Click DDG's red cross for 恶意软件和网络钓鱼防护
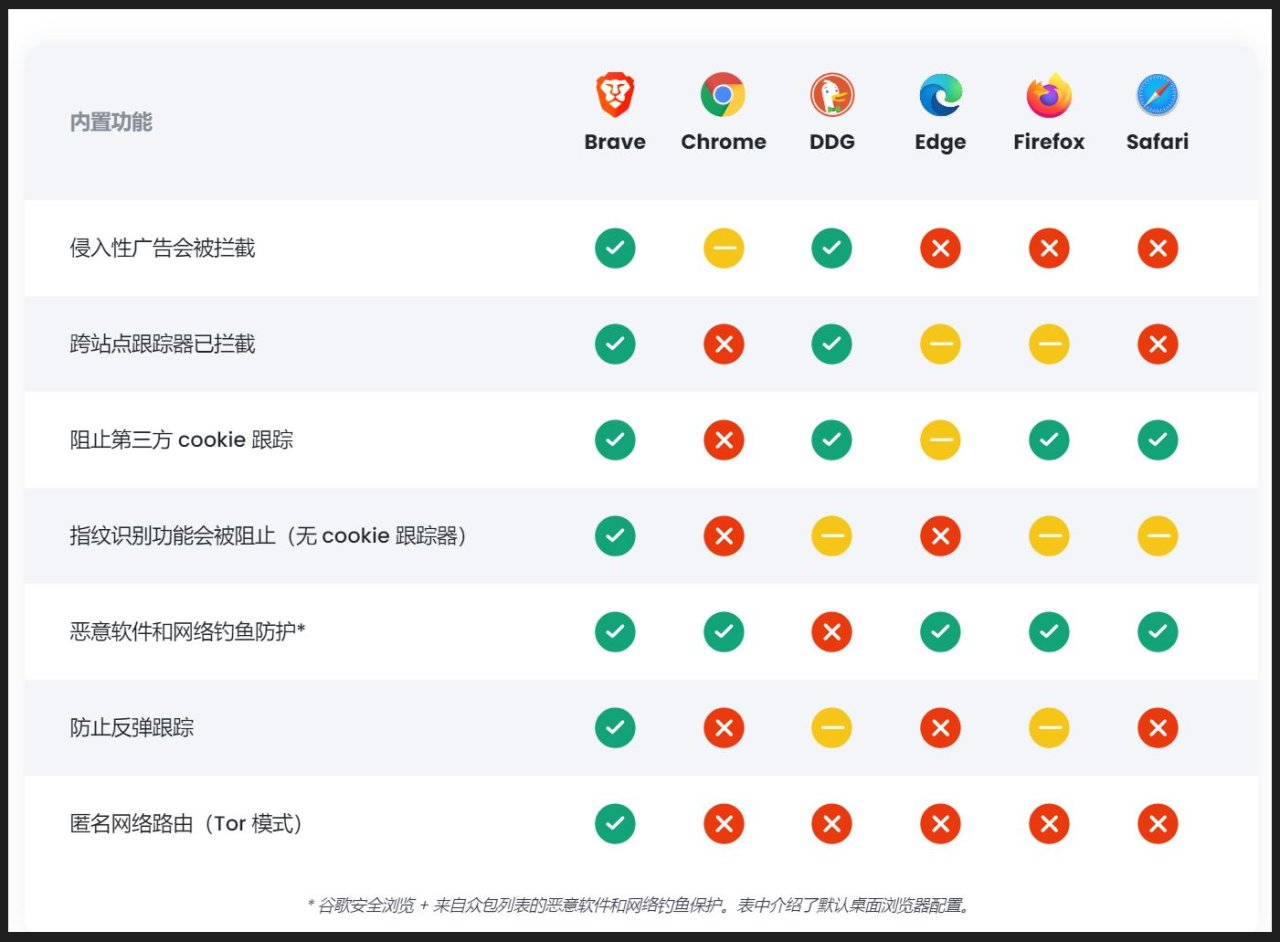Image resolution: width=1280 pixels, height=942 pixels. point(832,632)
